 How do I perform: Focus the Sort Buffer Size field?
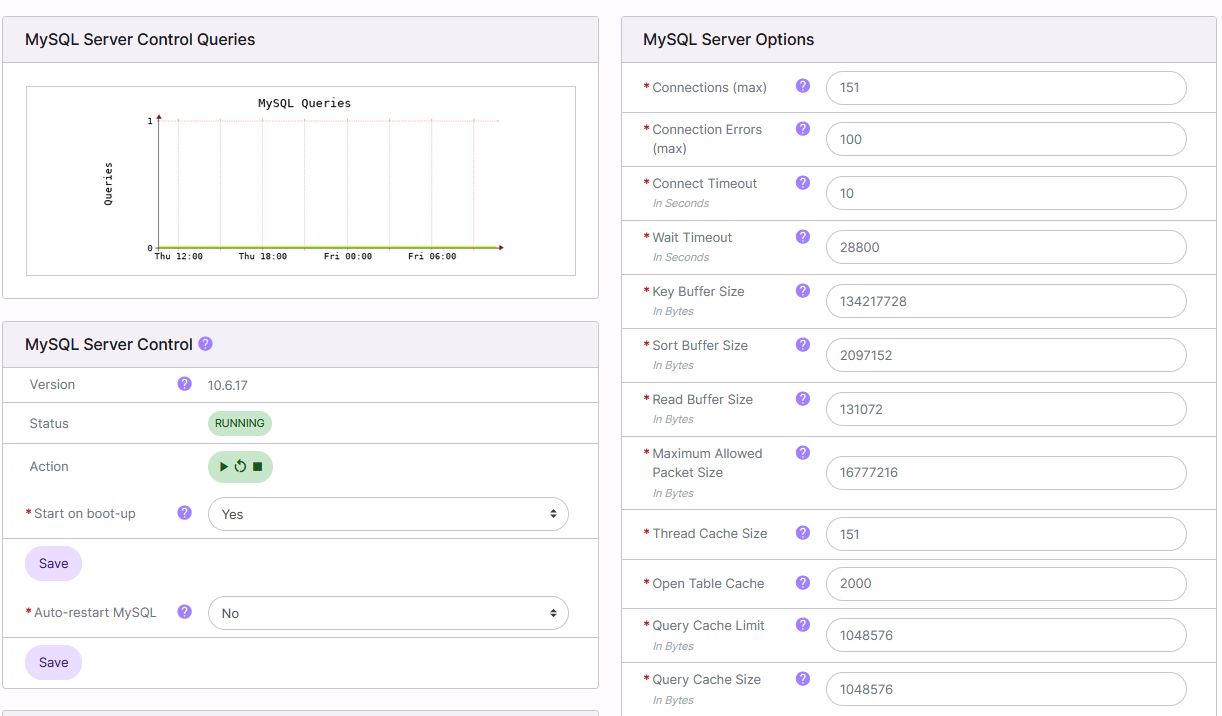(x=1006, y=355)
